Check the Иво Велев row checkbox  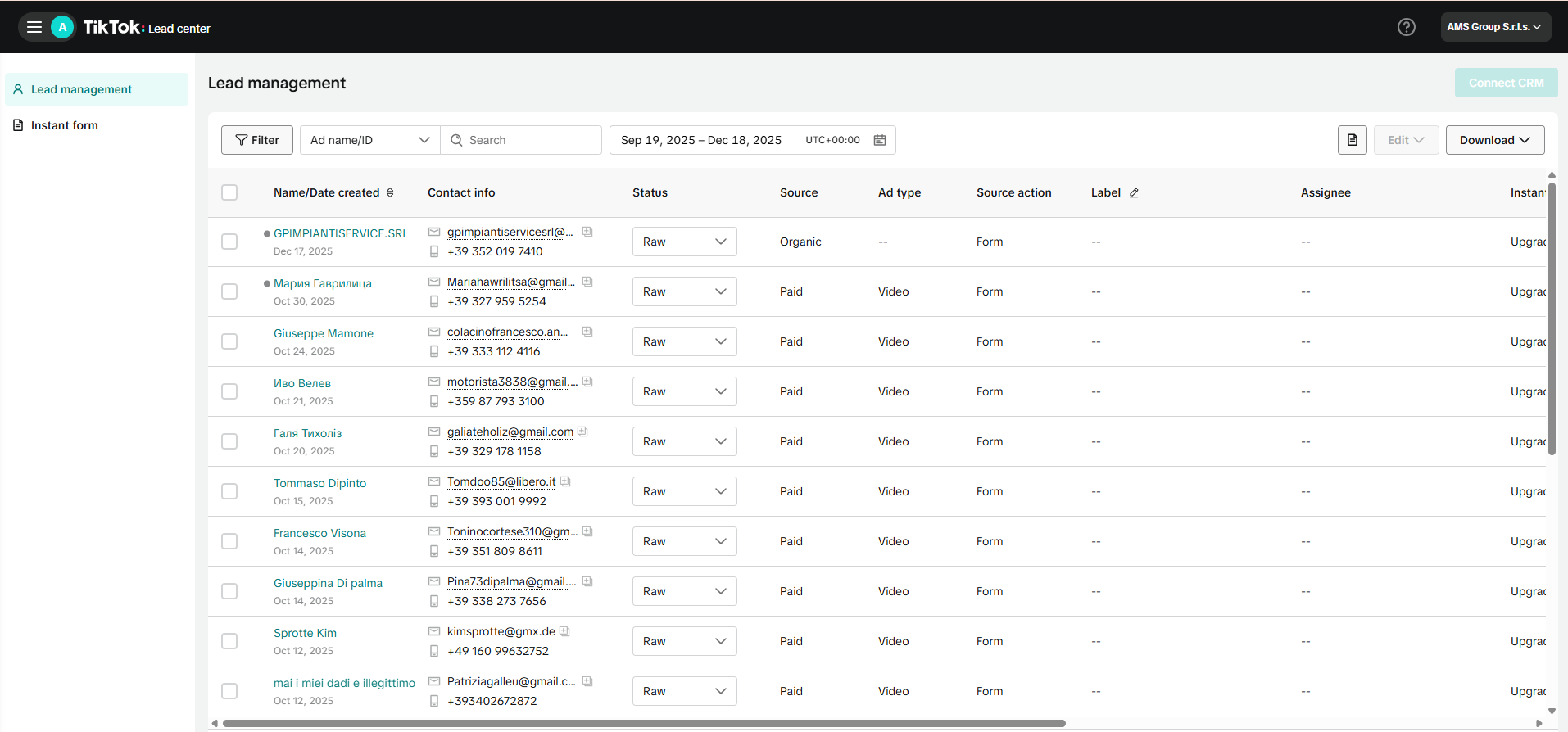229,391
